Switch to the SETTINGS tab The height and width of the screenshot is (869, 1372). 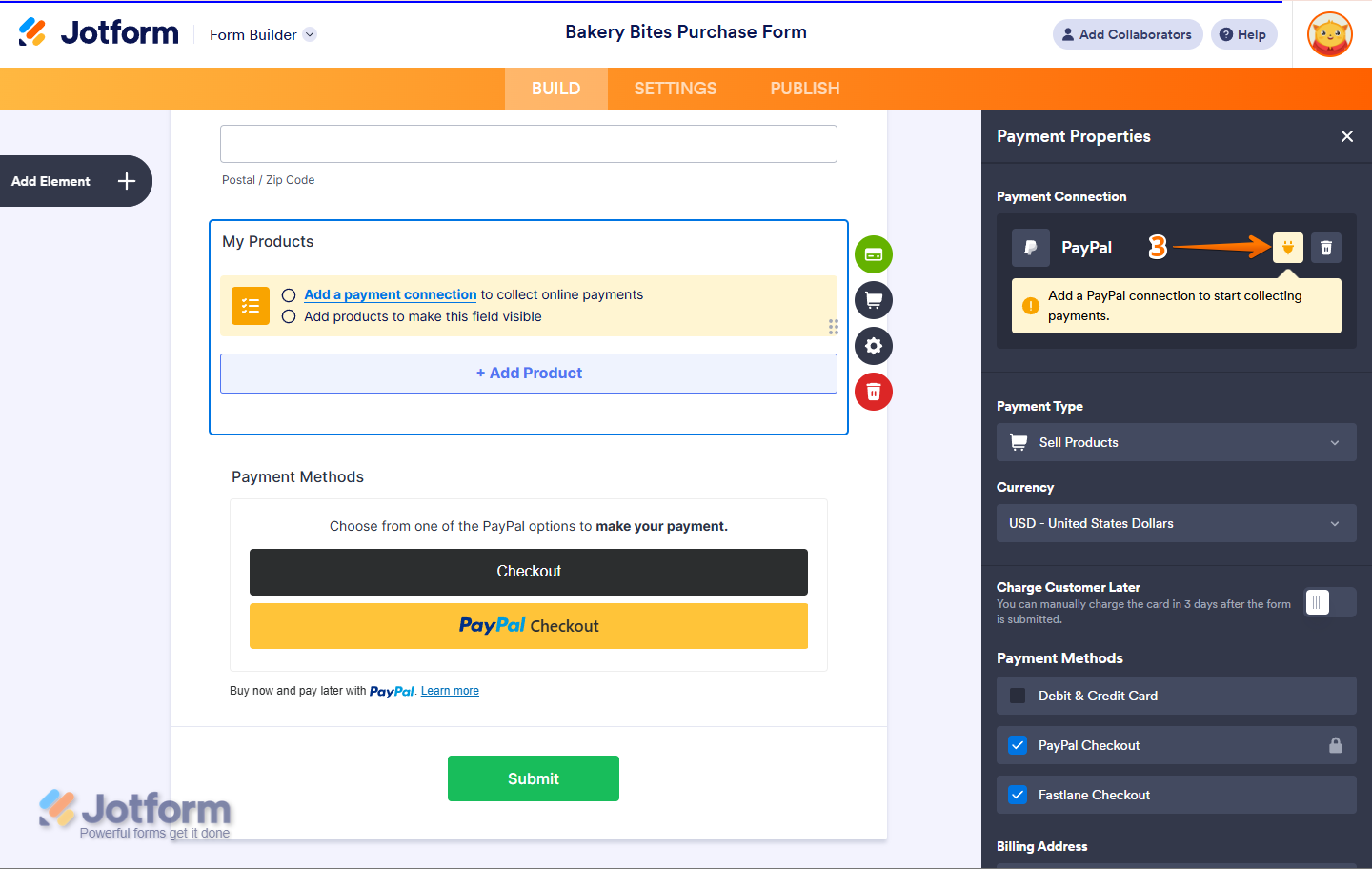point(676,89)
